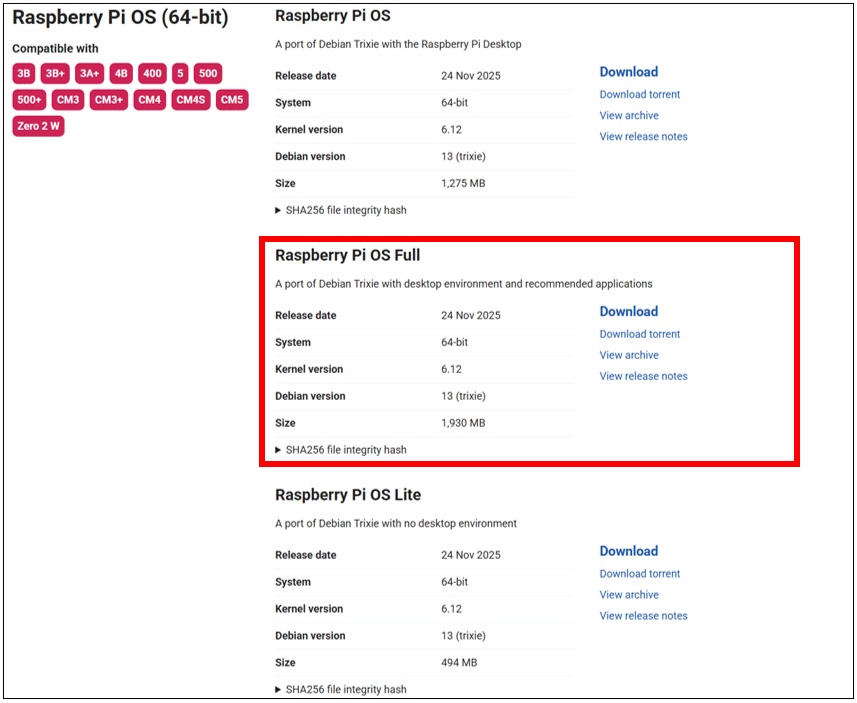Open release notes for Raspberry Pi OS Lite

[643, 616]
